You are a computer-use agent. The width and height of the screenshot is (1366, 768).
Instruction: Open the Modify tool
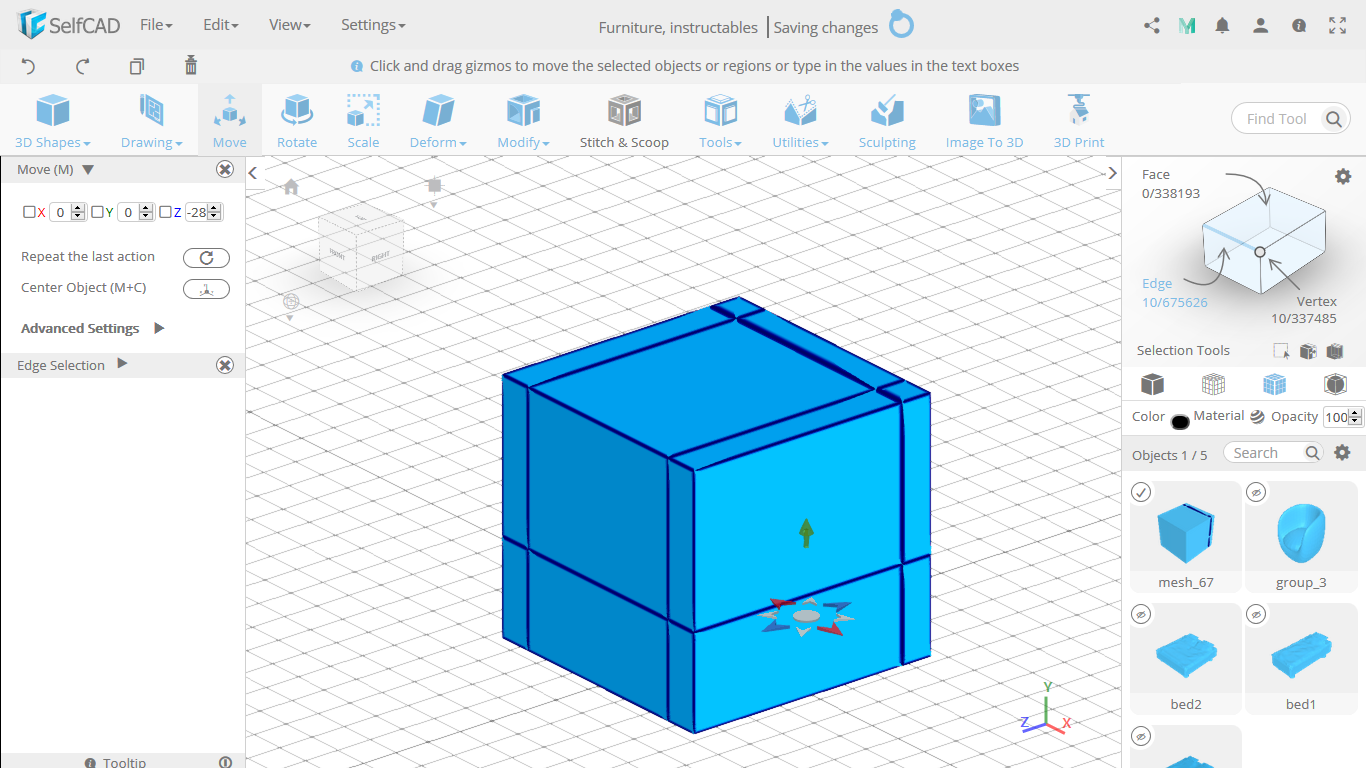tap(523, 120)
